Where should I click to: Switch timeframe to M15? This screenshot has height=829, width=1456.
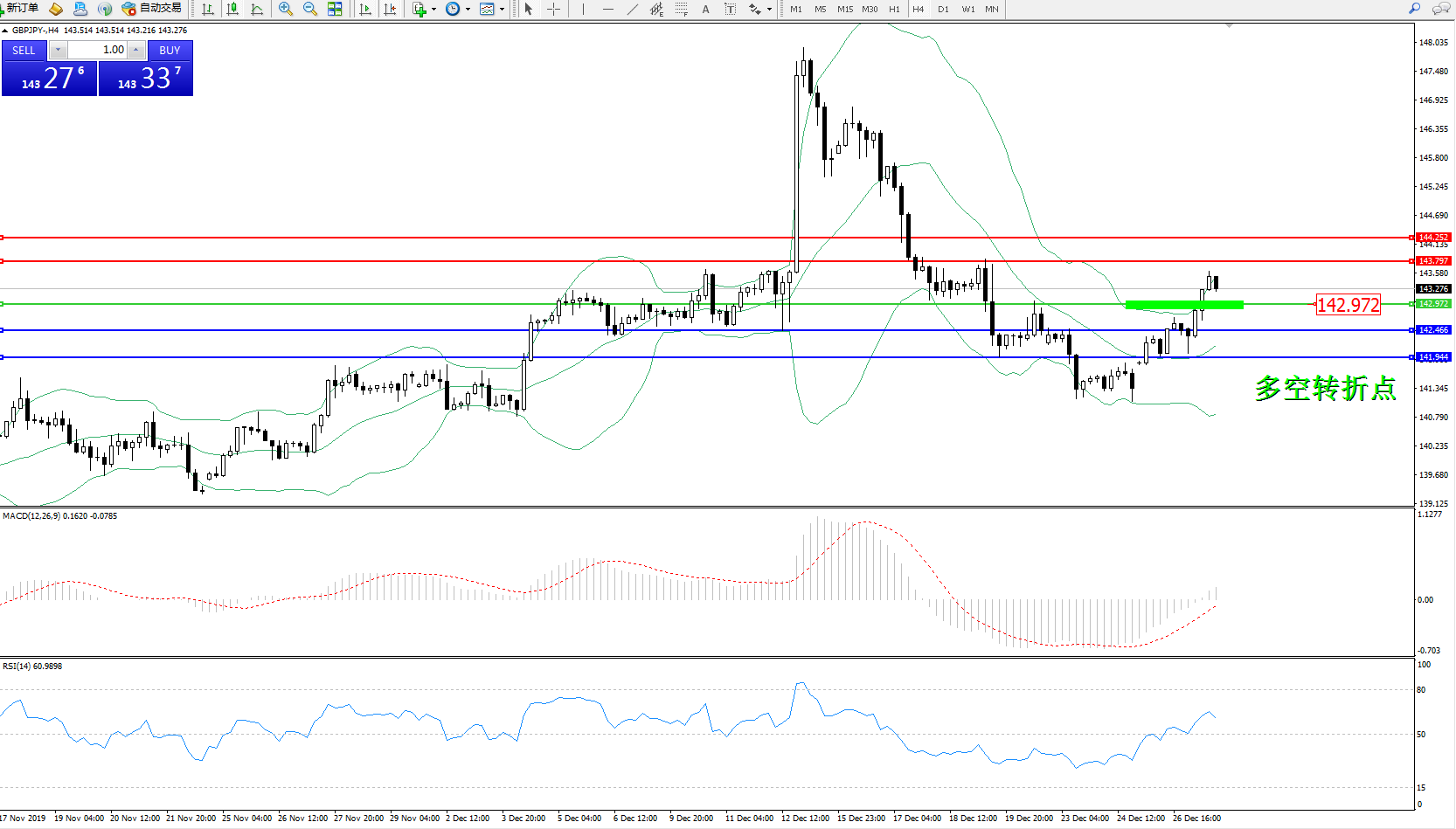tap(844, 9)
